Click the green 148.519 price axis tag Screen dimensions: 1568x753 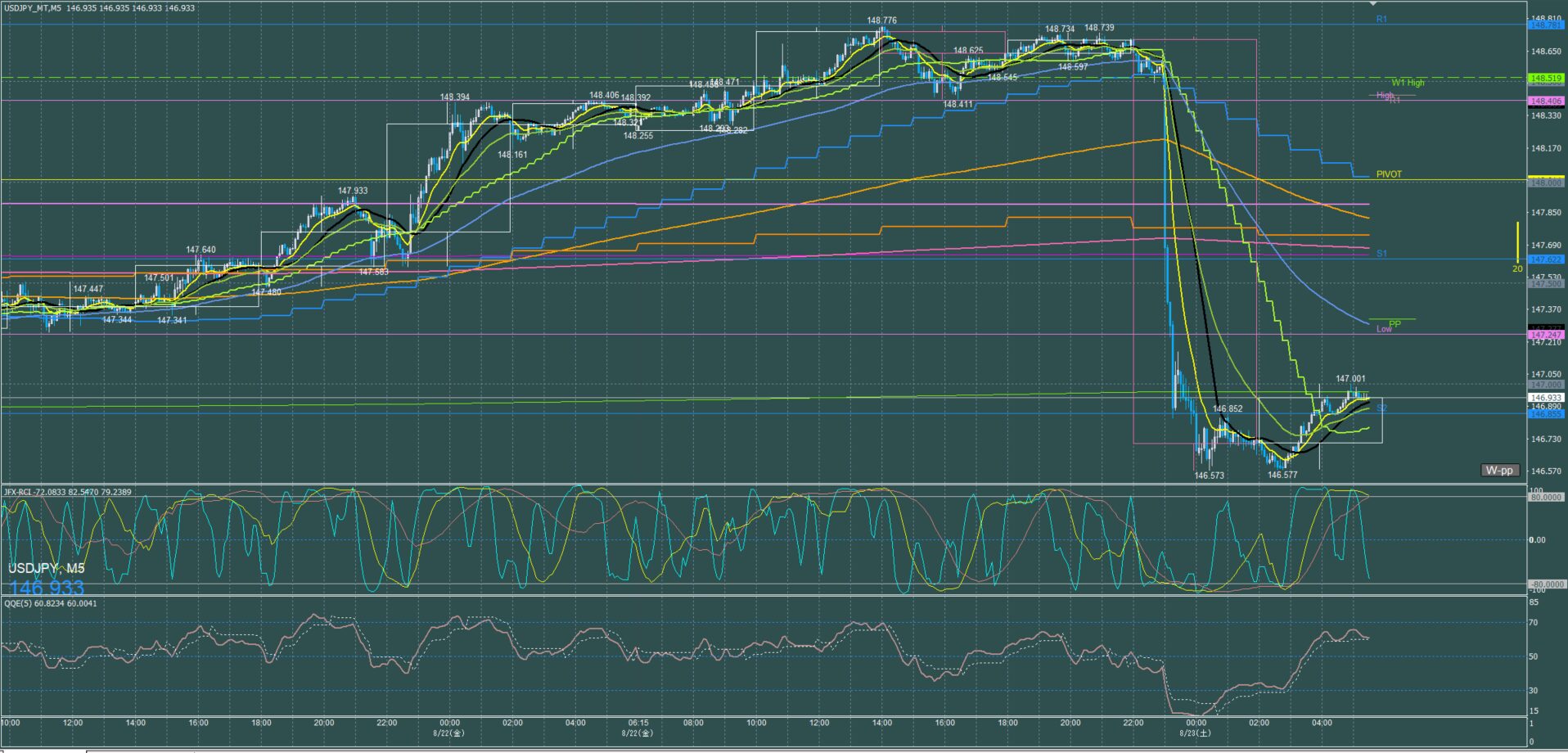pyautogui.click(x=1546, y=79)
